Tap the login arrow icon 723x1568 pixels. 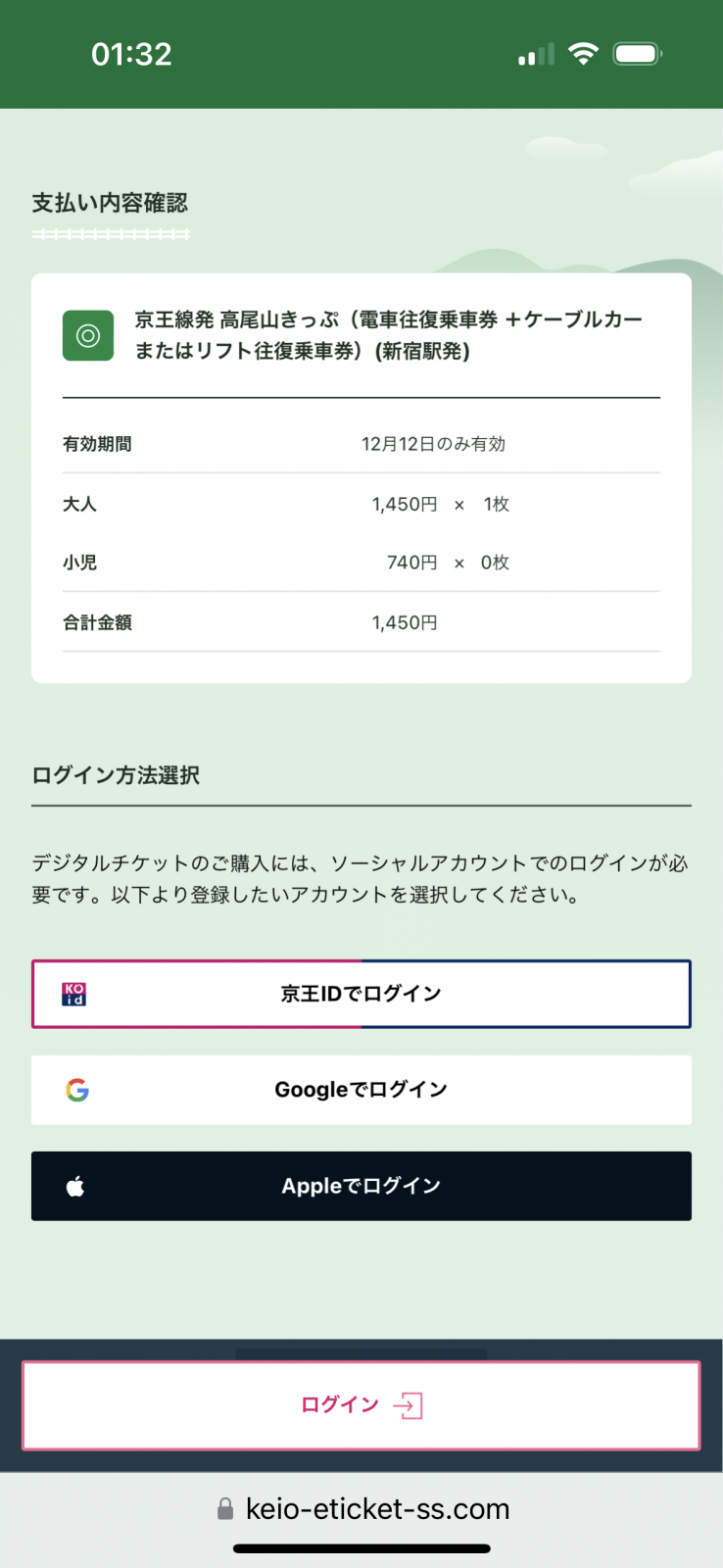click(408, 1405)
